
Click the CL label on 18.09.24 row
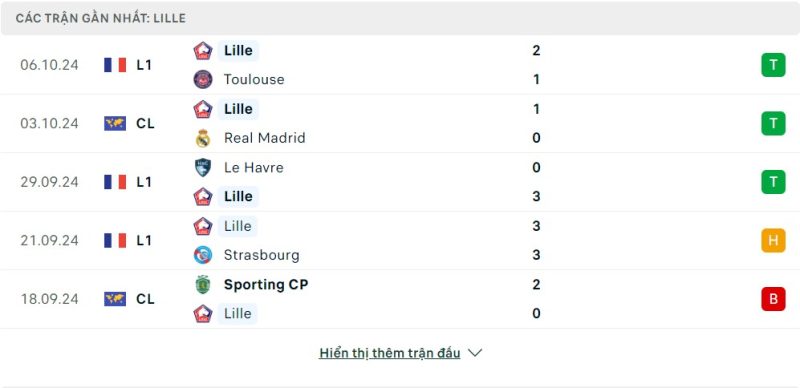pyautogui.click(x=145, y=299)
